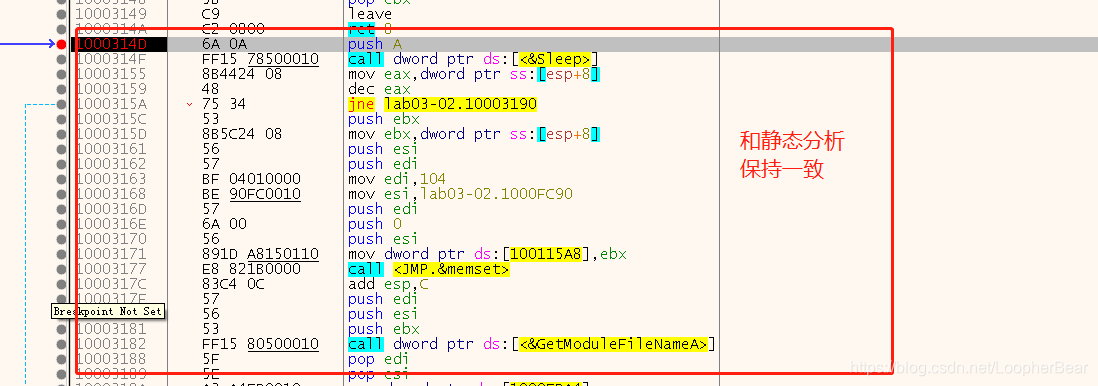Toggle breakpoint dot at address 10003149
Image resolution: width=1098 pixels, height=386 pixels.
click(x=62, y=14)
